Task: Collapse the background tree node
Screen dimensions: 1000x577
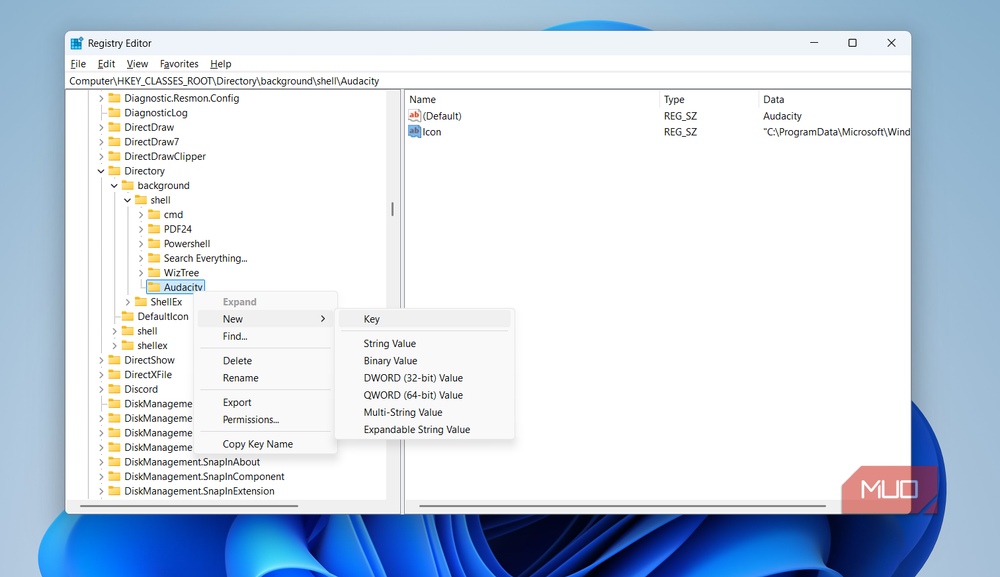Action: point(114,186)
